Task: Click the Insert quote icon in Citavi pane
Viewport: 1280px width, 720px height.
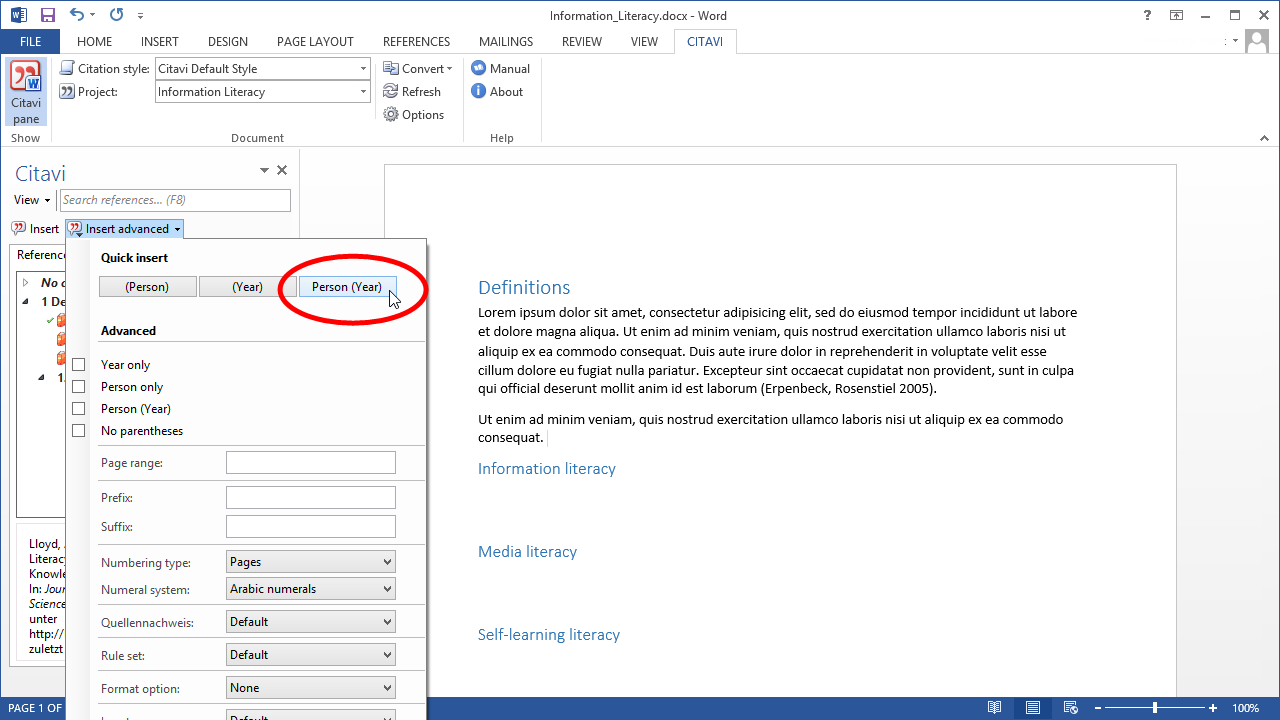Action: (18, 228)
